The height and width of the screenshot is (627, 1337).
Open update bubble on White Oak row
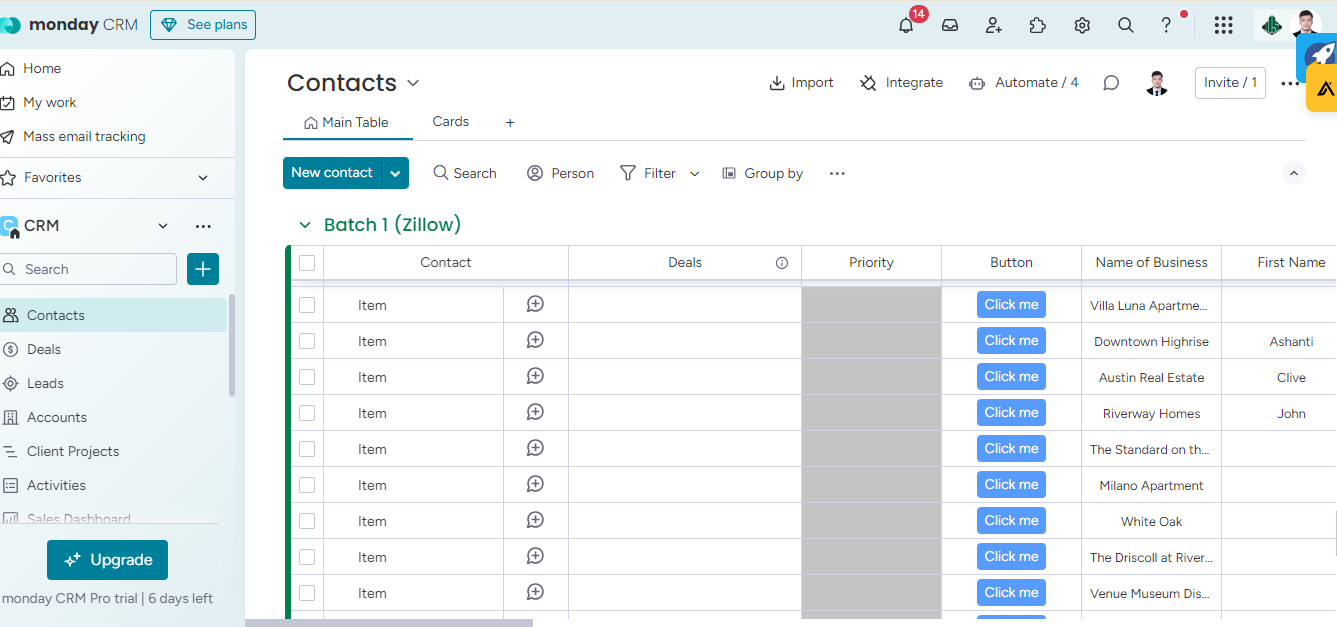[x=535, y=520]
